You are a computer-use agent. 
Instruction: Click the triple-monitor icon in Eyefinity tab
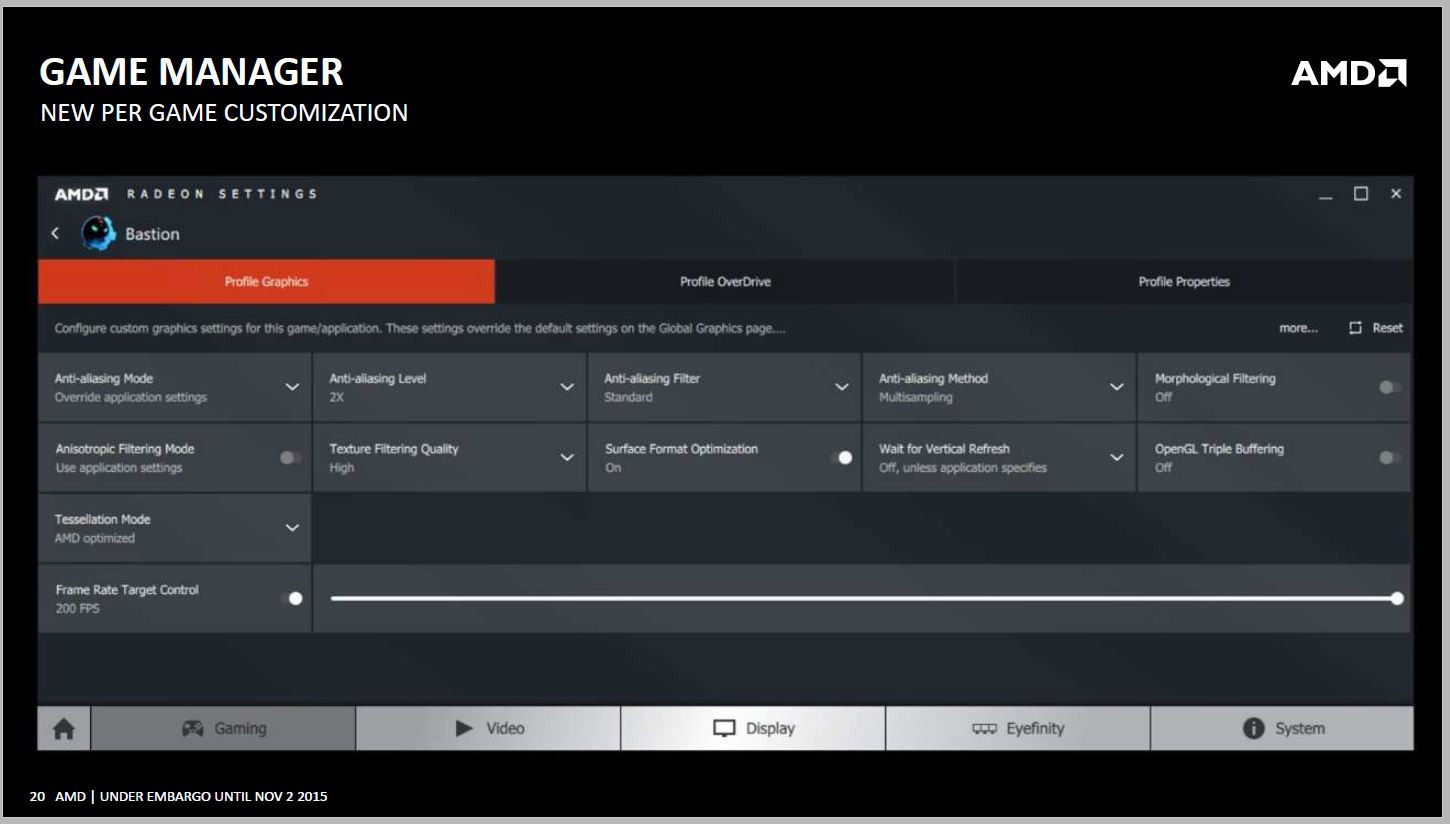coord(984,729)
